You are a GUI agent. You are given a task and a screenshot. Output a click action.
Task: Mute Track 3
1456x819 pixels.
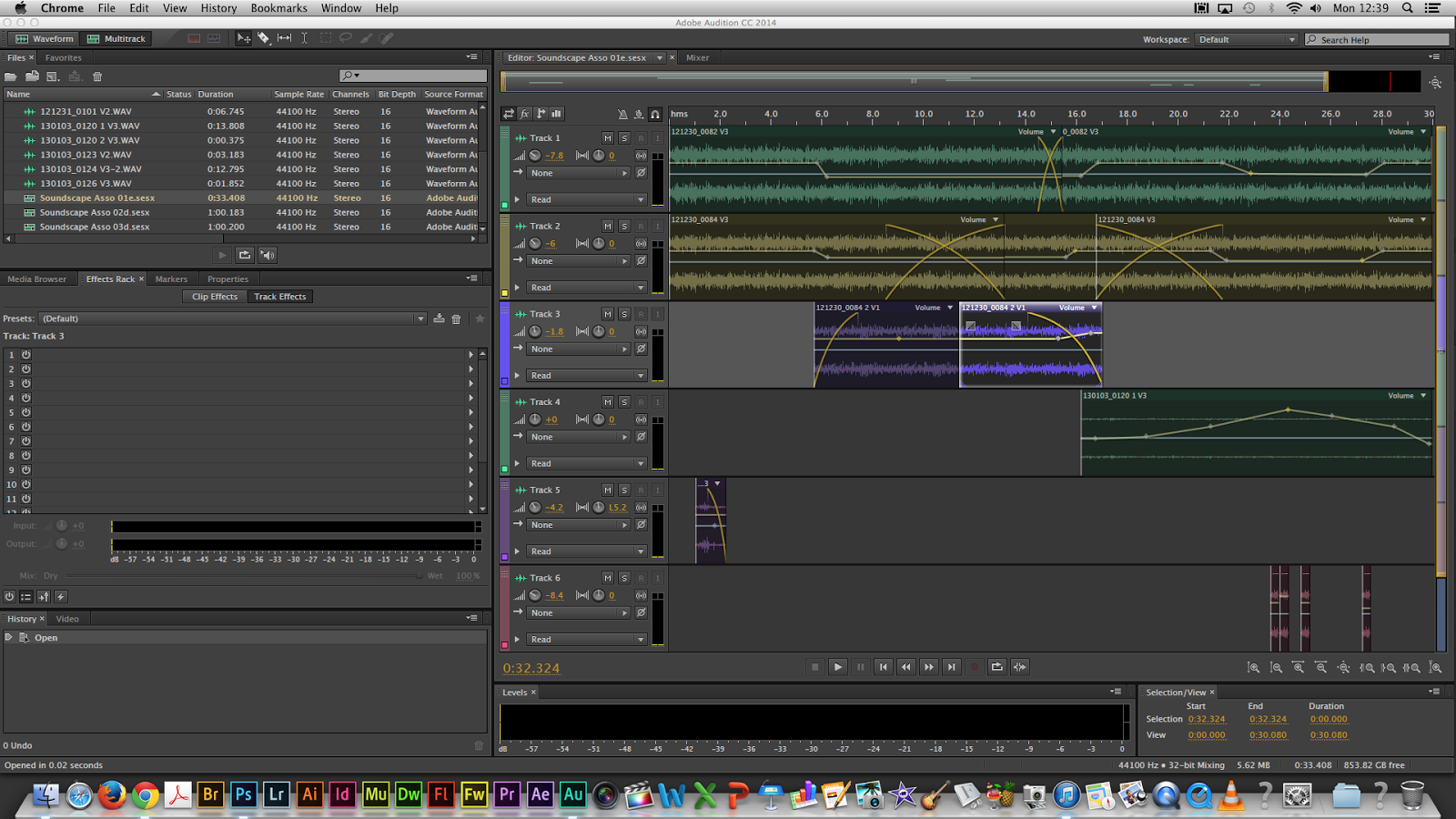(x=607, y=314)
